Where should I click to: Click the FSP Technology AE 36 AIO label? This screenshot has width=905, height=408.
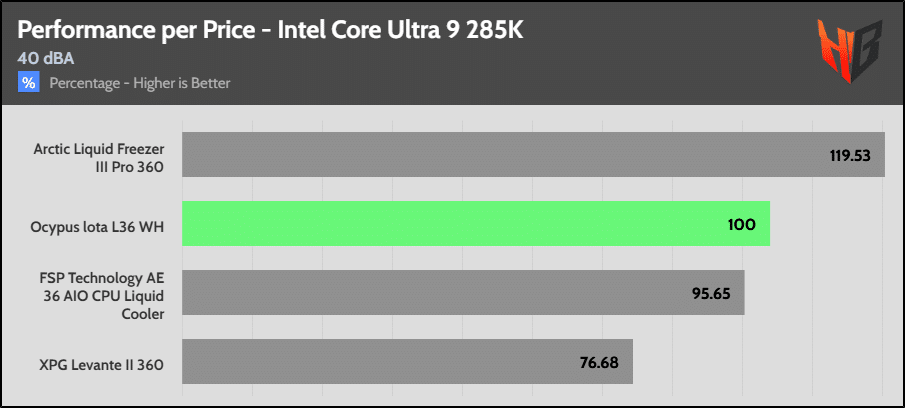(x=101, y=297)
